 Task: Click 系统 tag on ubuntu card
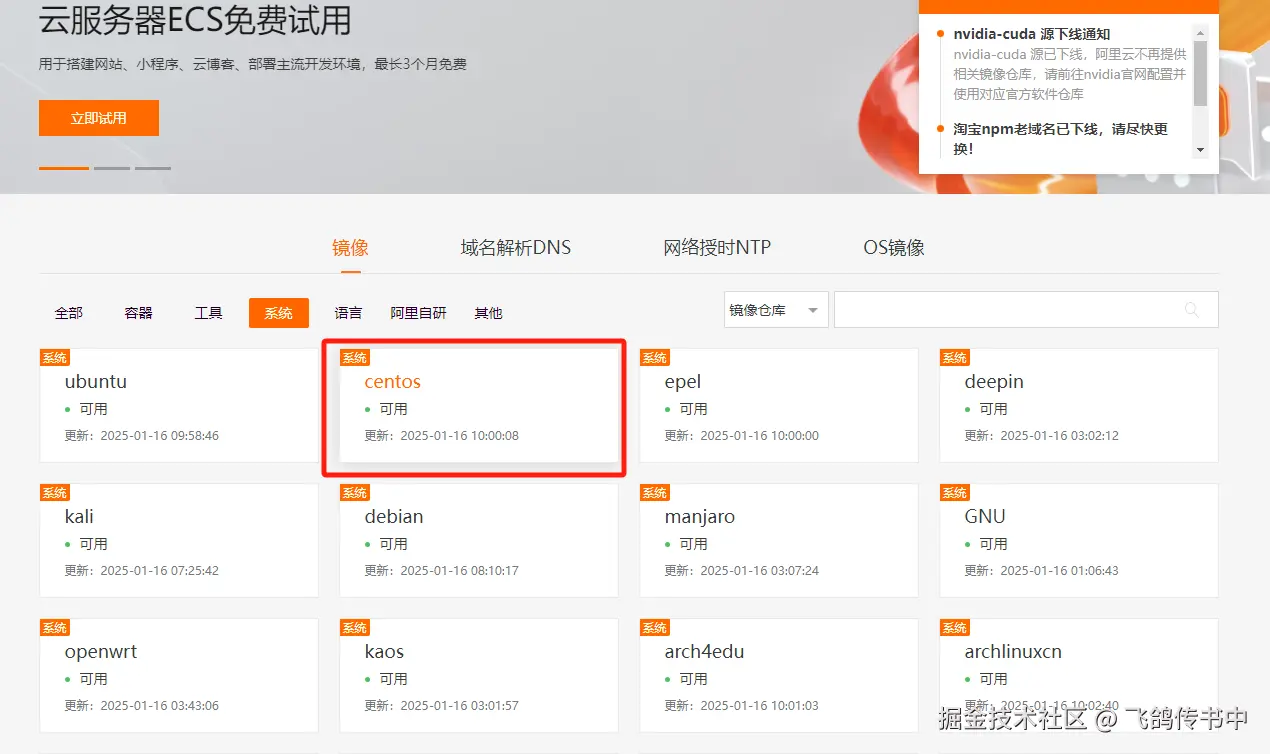tap(55, 358)
